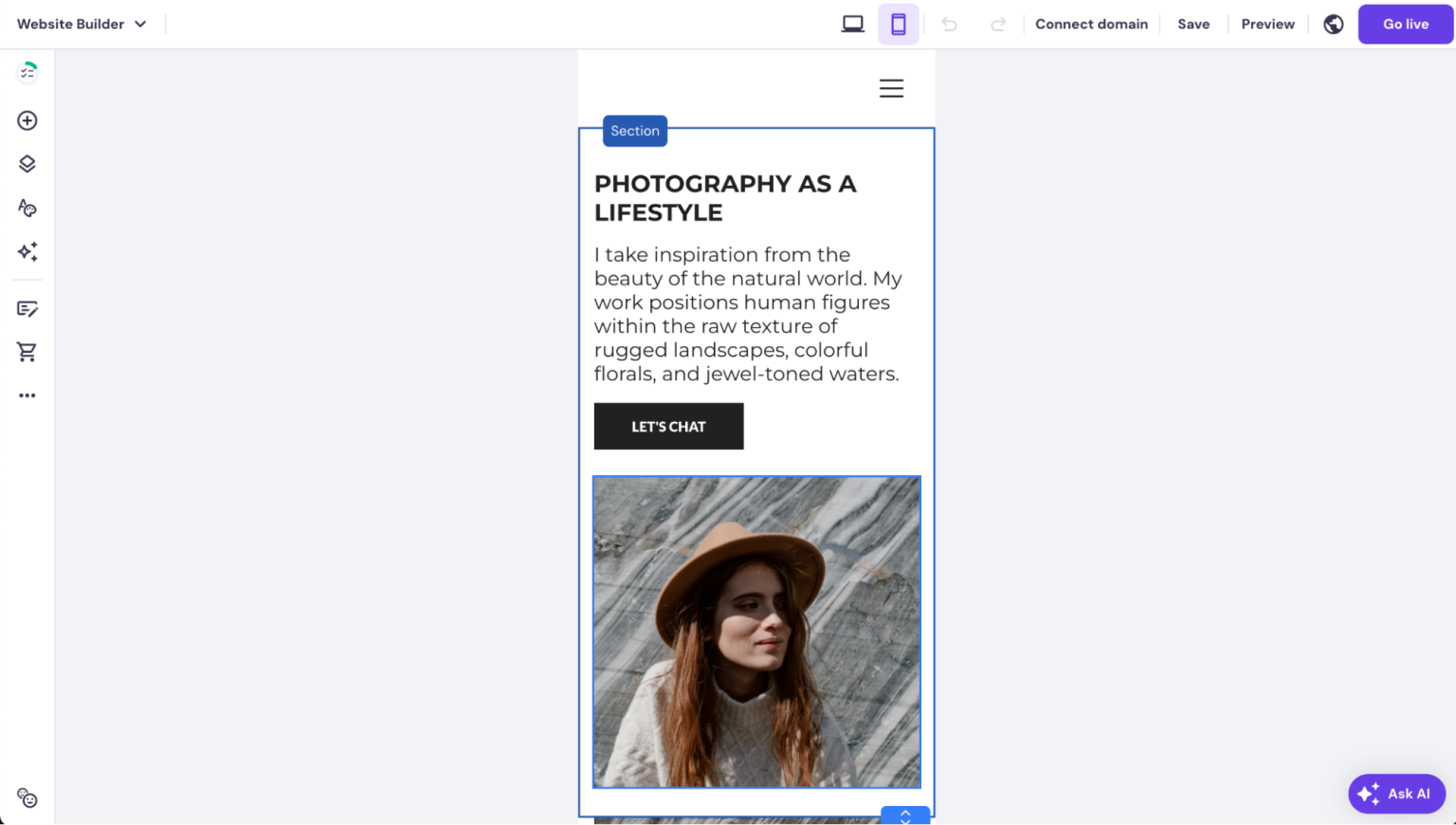Image resolution: width=1456 pixels, height=825 pixels.
Task: Open Website Styles with the text-and-palette icon
Action: pyautogui.click(x=27, y=208)
